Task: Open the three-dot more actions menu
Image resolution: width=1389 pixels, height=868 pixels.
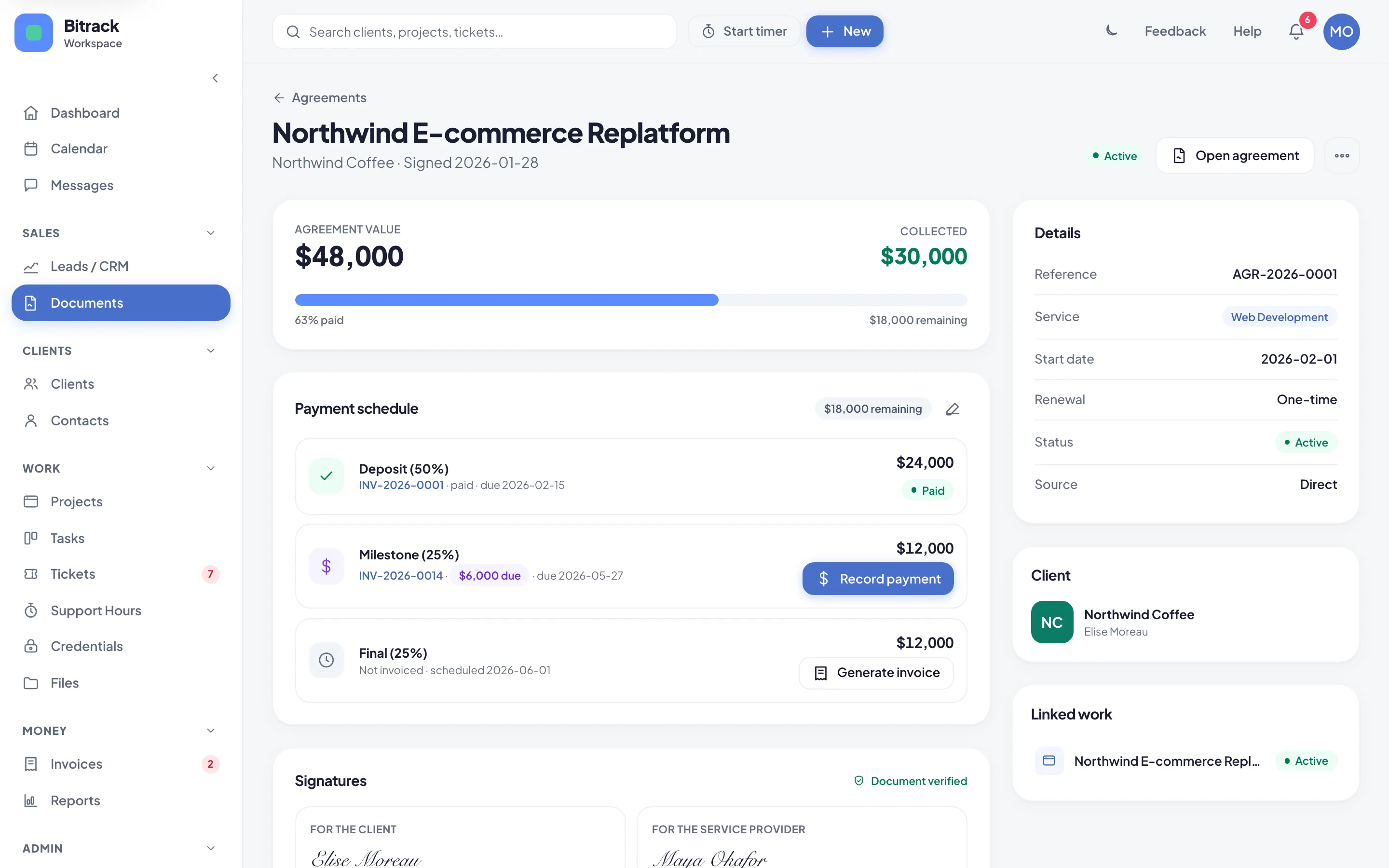Action: coord(1341,156)
